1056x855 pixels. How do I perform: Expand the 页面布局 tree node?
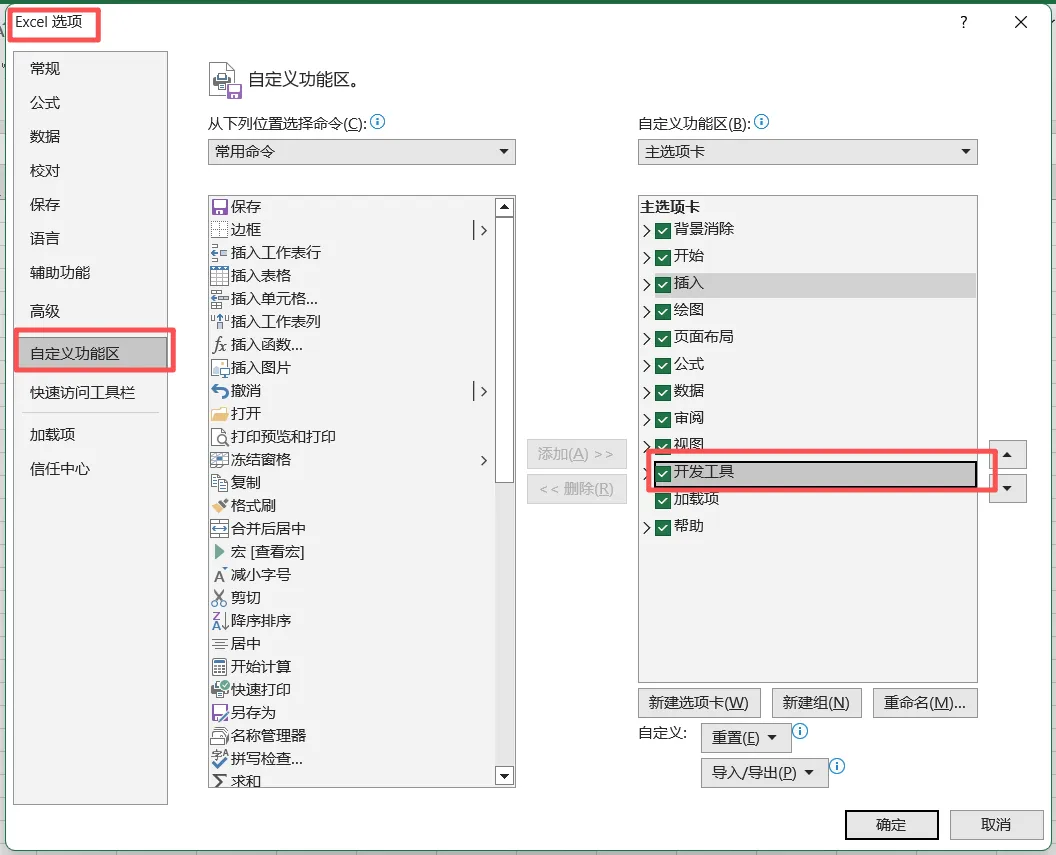647,339
